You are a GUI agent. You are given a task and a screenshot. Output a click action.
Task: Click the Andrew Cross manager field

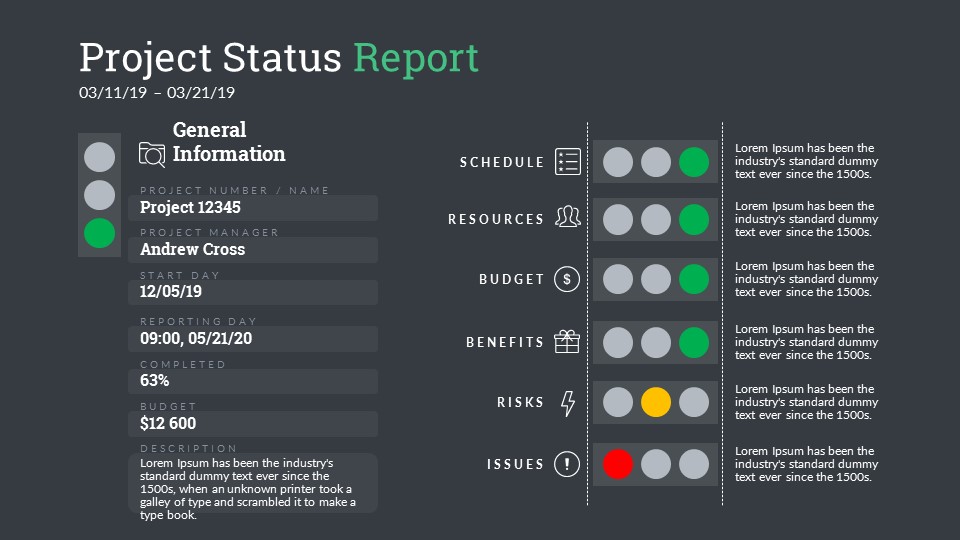pyautogui.click(x=253, y=250)
